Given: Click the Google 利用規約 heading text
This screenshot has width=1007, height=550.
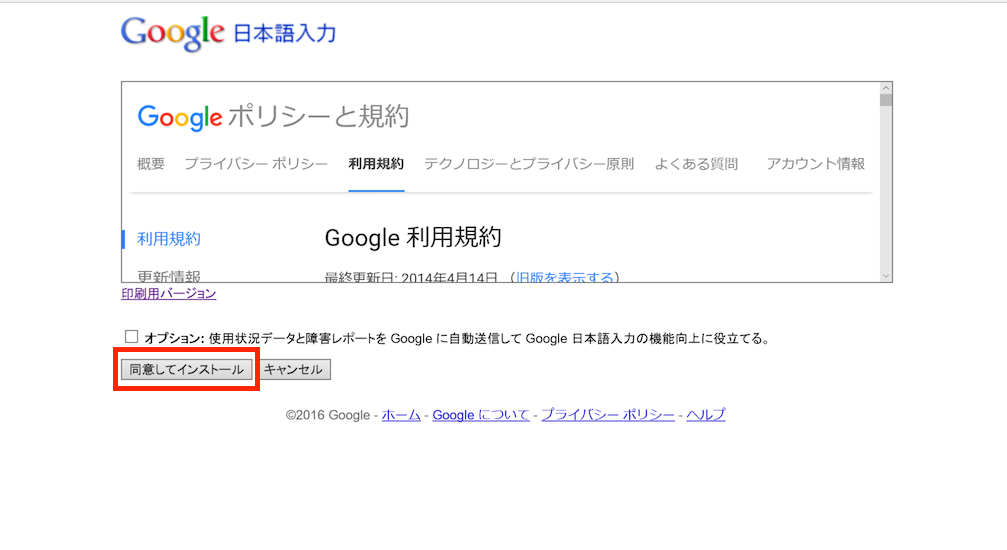Looking at the screenshot, I should (x=413, y=238).
